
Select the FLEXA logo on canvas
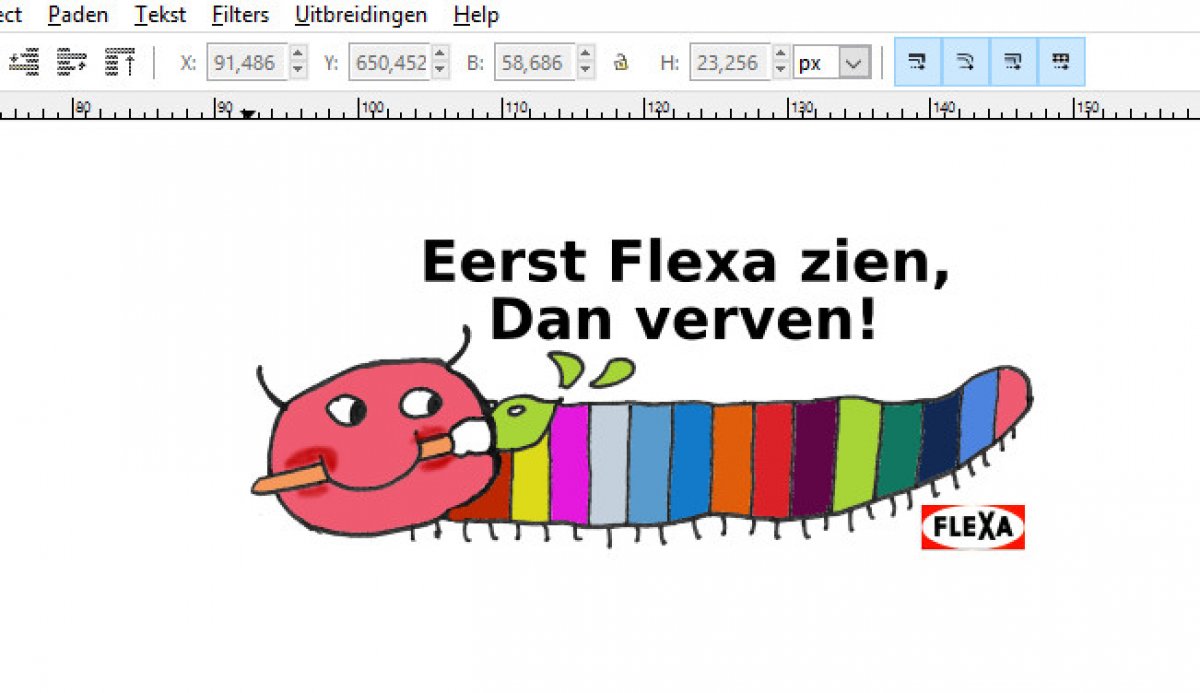pyautogui.click(x=973, y=526)
